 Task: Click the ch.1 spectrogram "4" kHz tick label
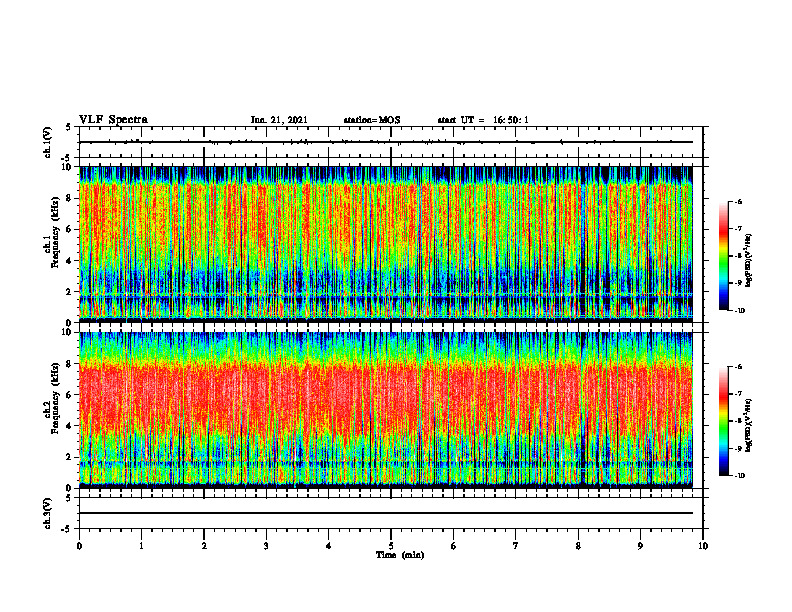point(71,261)
